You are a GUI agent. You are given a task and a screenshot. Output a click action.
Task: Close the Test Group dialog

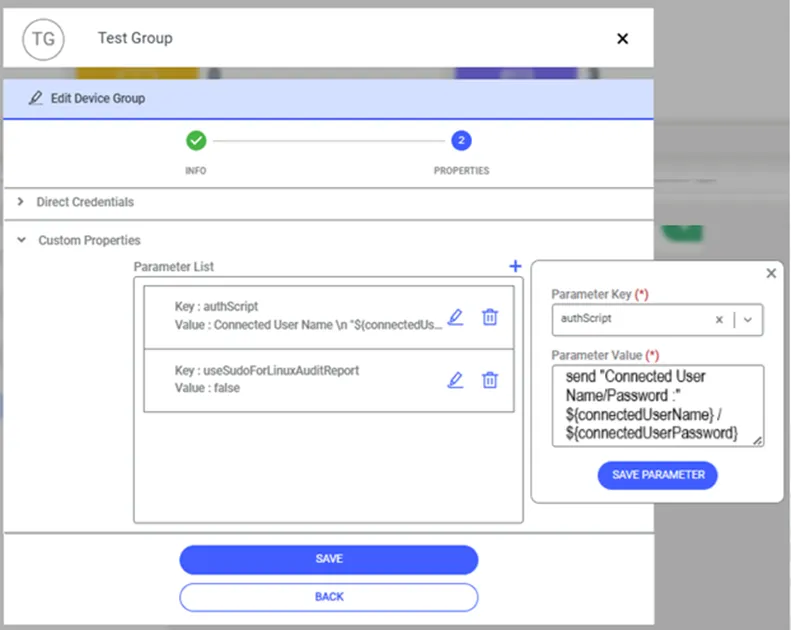623,39
